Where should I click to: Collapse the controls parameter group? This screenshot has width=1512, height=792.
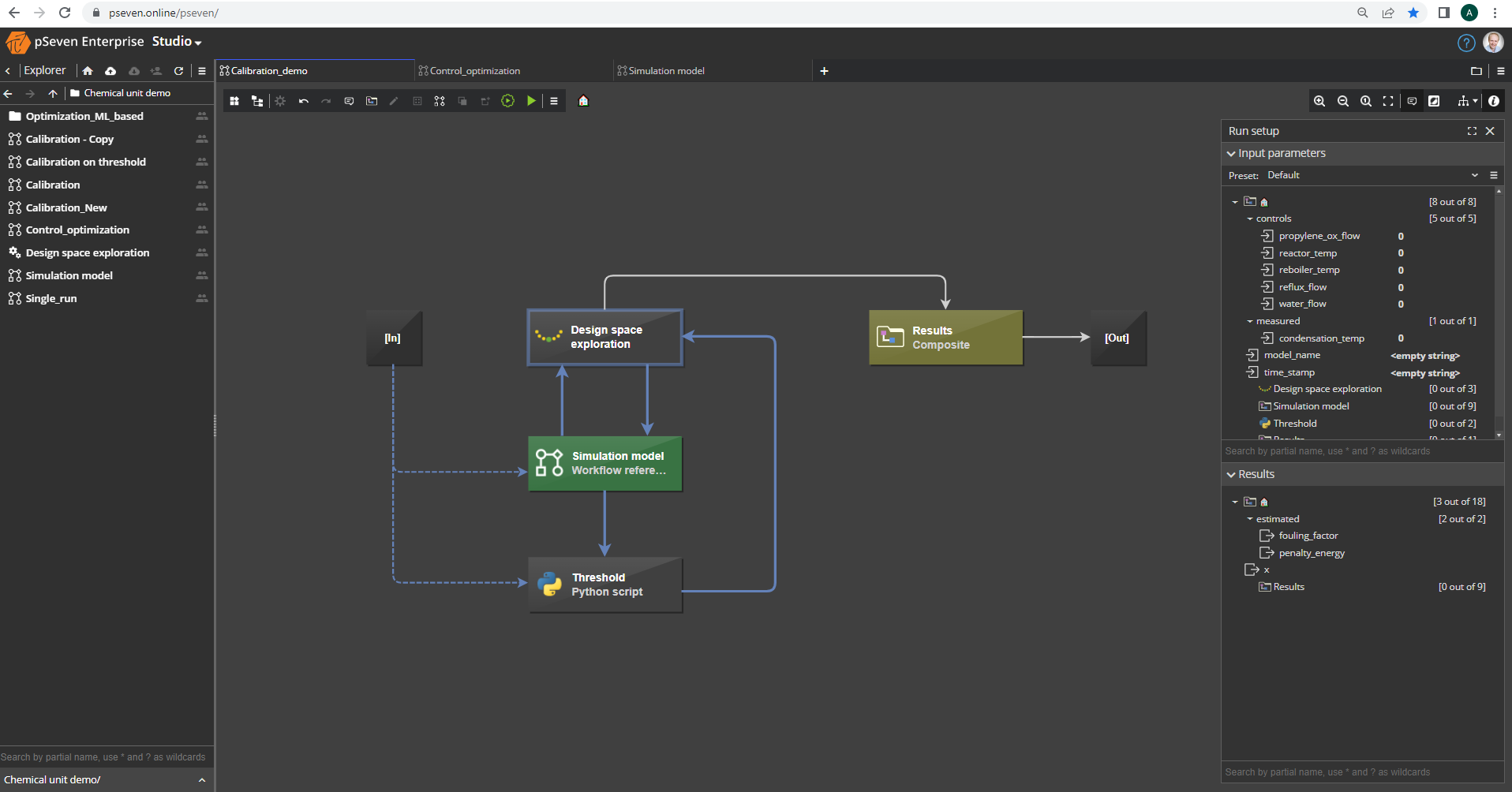click(1250, 219)
